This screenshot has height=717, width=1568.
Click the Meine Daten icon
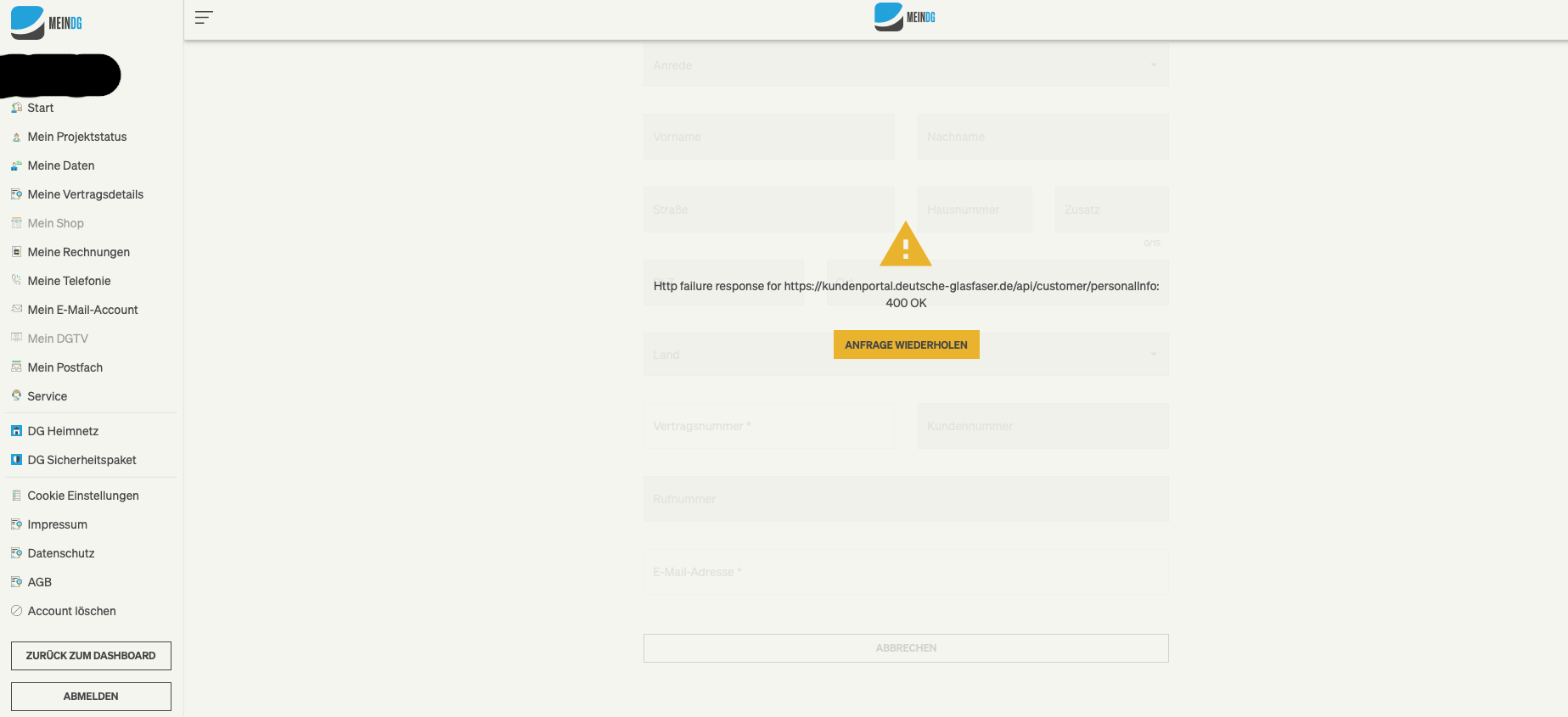(x=16, y=165)
